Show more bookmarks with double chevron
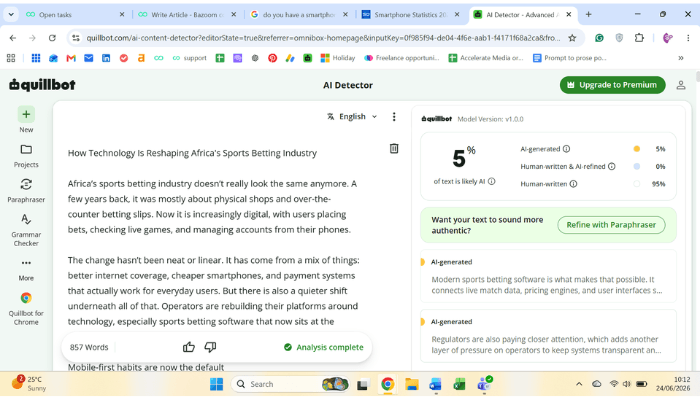 [681, 58]
